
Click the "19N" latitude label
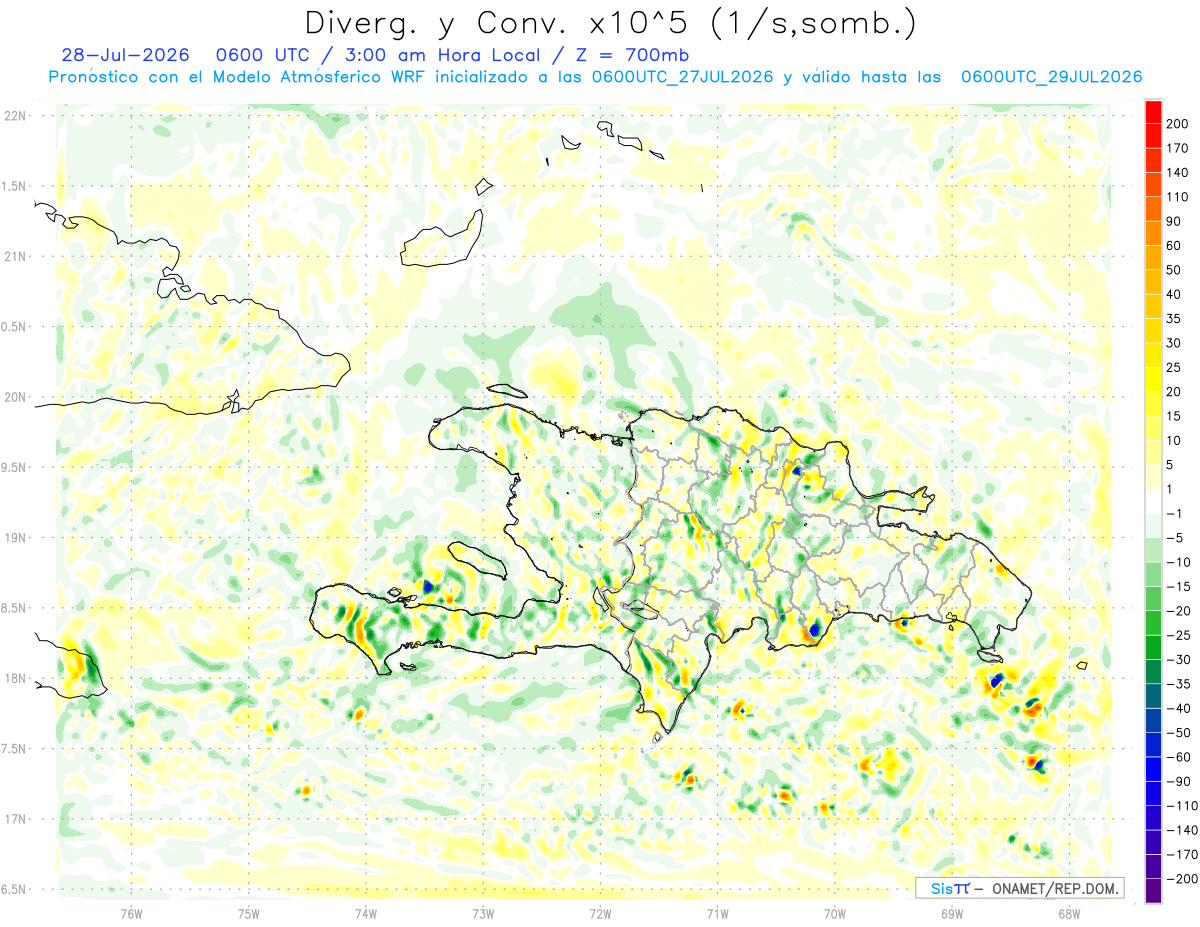15,538
